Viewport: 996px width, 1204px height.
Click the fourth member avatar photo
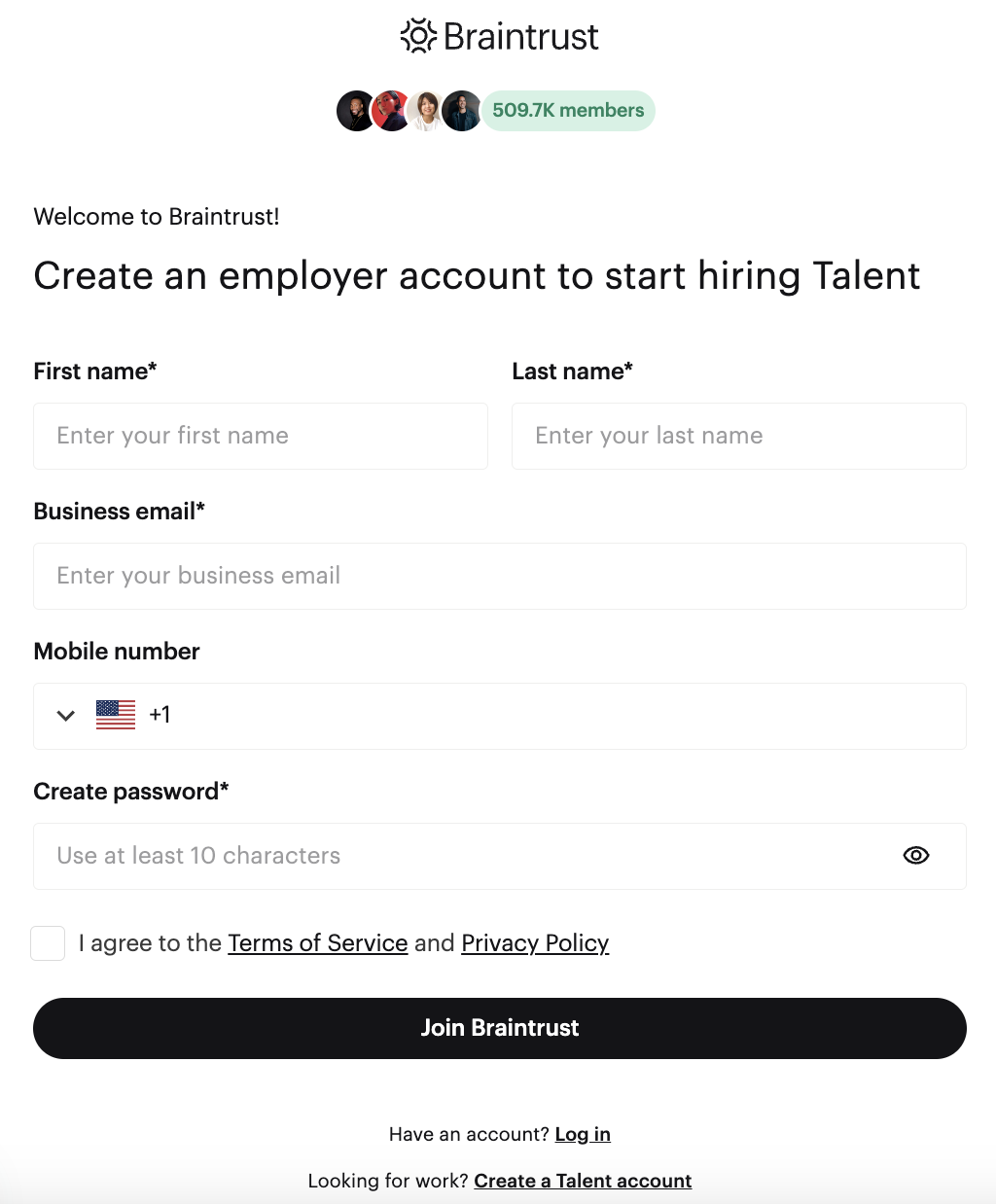[461, 111]
